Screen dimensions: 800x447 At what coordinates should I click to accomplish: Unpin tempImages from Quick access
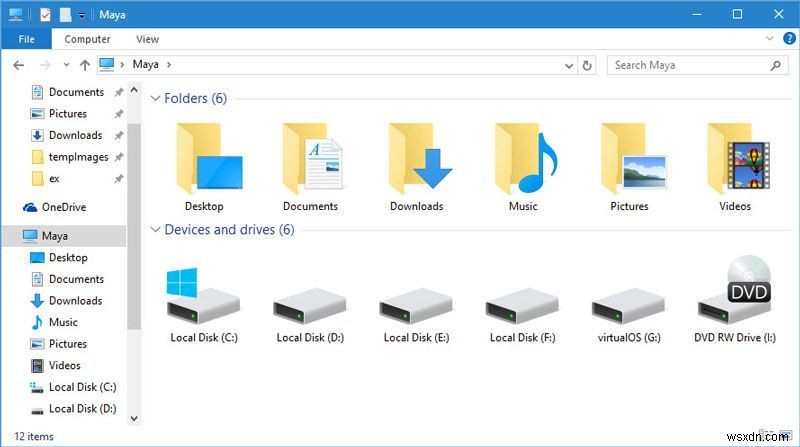118,157
